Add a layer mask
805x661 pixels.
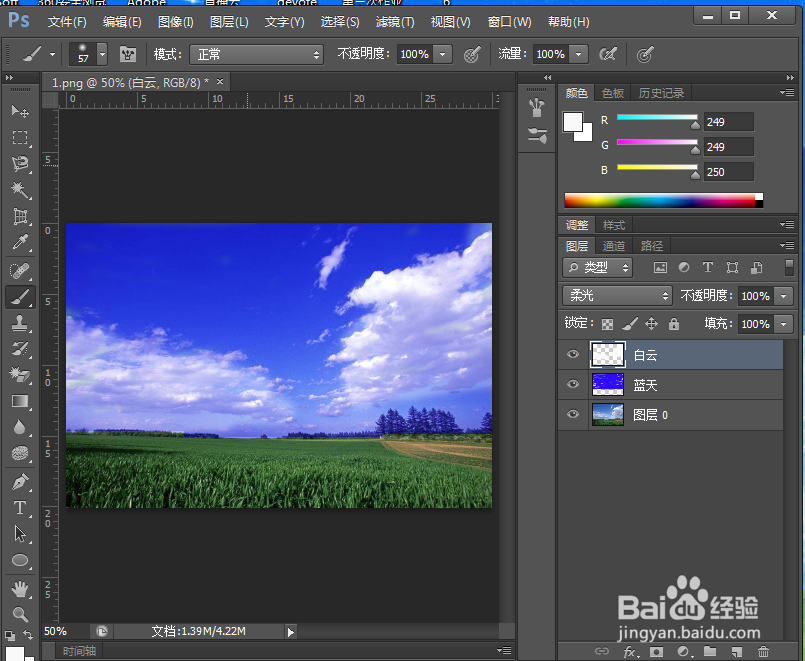point(656,651)
